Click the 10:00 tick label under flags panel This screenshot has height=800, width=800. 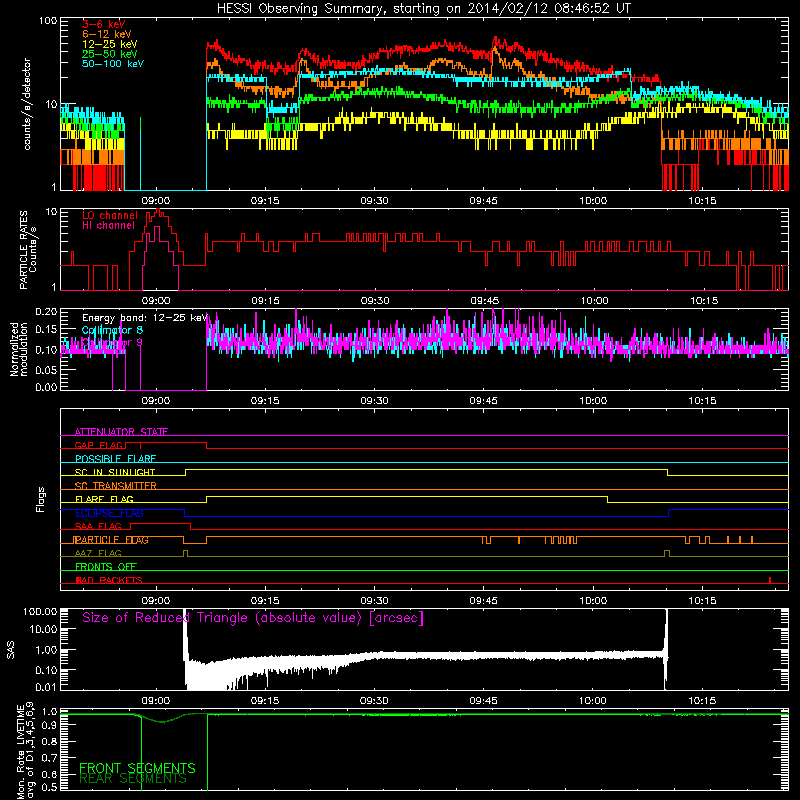593,601
